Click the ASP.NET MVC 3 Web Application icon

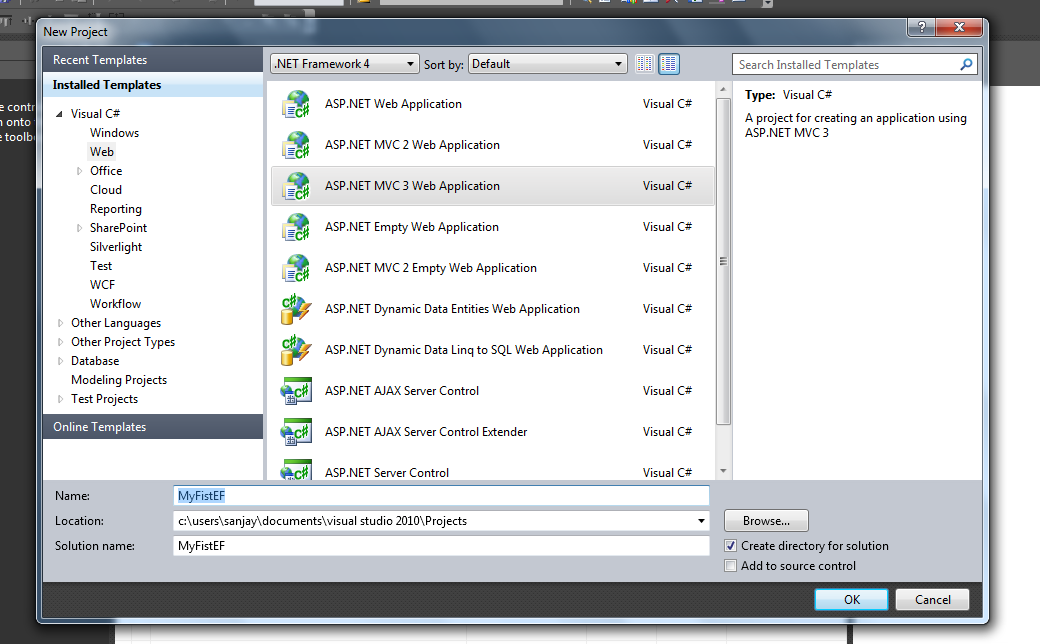(x=296, y=186)
